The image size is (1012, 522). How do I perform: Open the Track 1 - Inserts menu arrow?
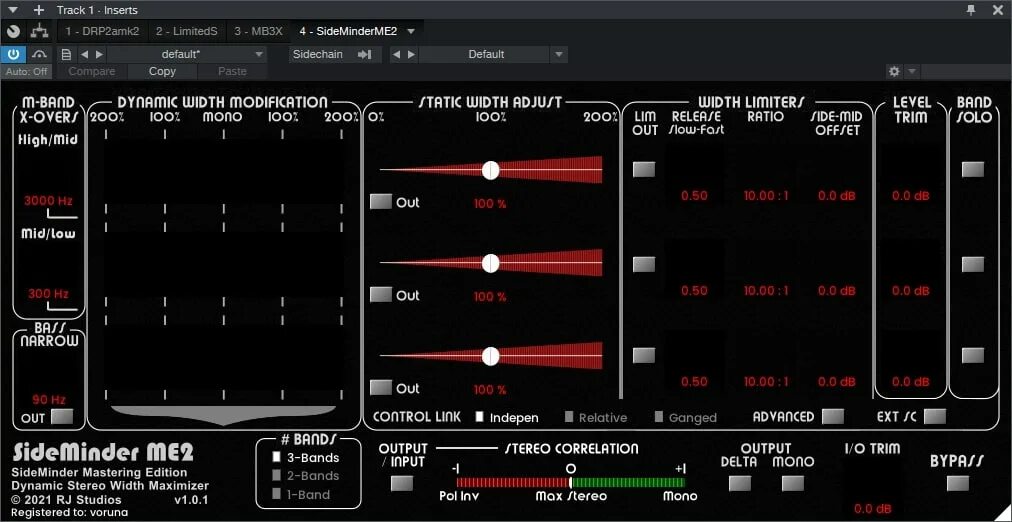(x=14, y=10)
